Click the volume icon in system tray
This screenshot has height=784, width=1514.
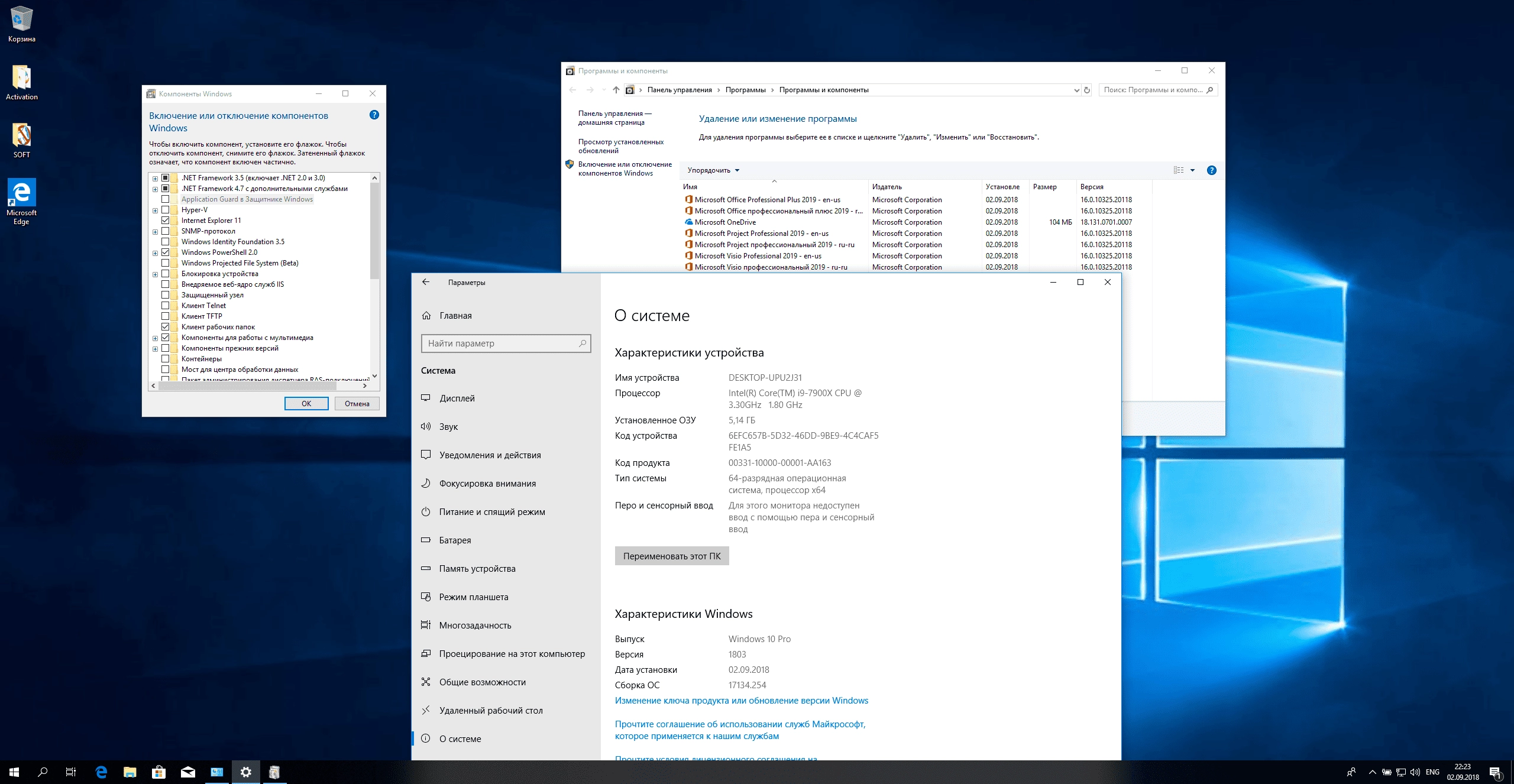(x=1415, y=772)
